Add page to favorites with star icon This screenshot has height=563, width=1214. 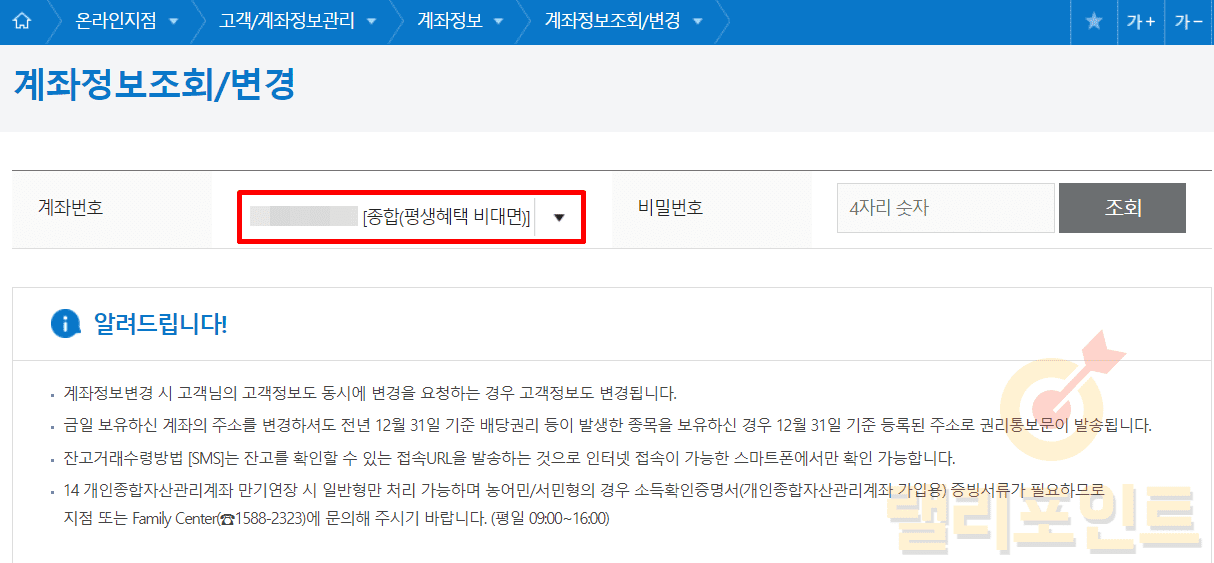click(x=1094, y=21)
